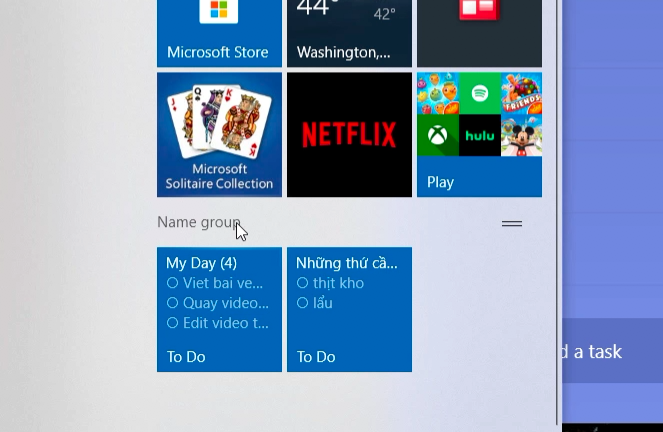Click 'lẩu' task text
This screenshot has height=432, width=663.
pyautogui.click(x=323, y=303)
